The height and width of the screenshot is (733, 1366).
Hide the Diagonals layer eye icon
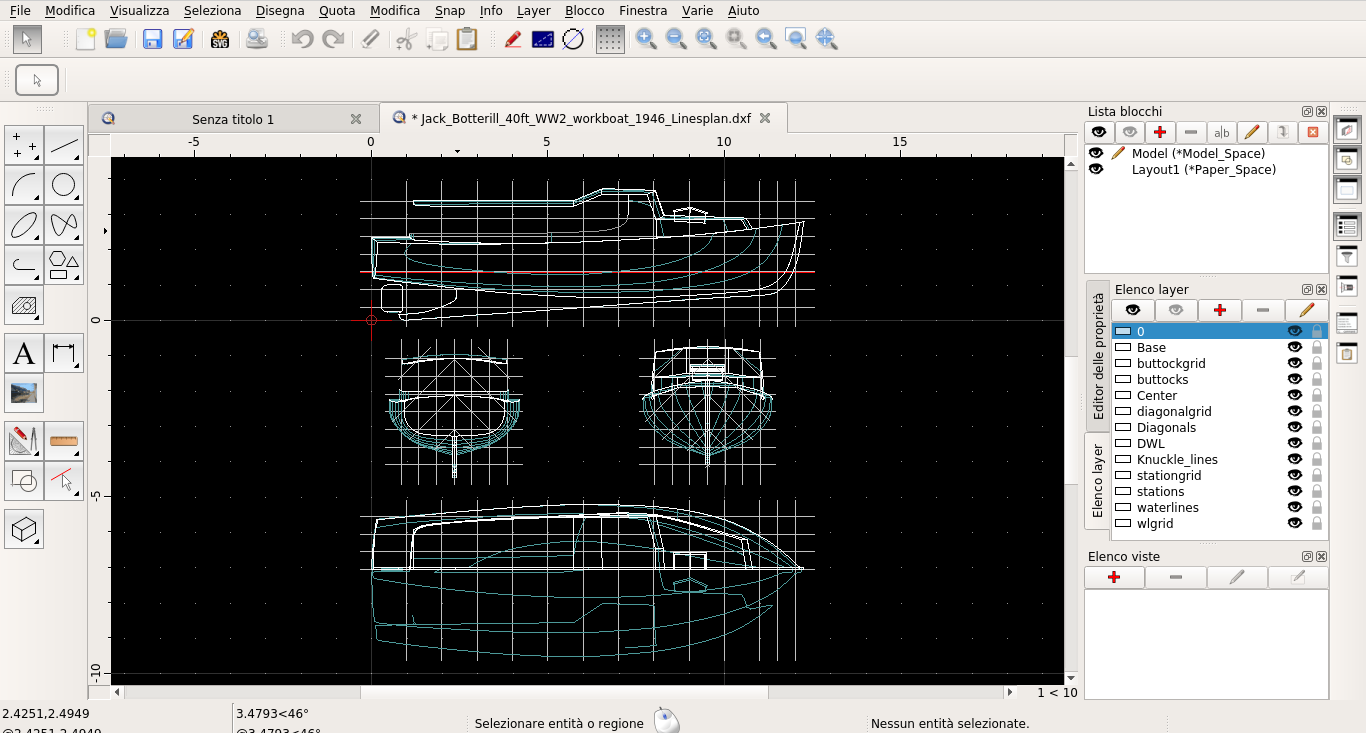tap(1295, 427)
